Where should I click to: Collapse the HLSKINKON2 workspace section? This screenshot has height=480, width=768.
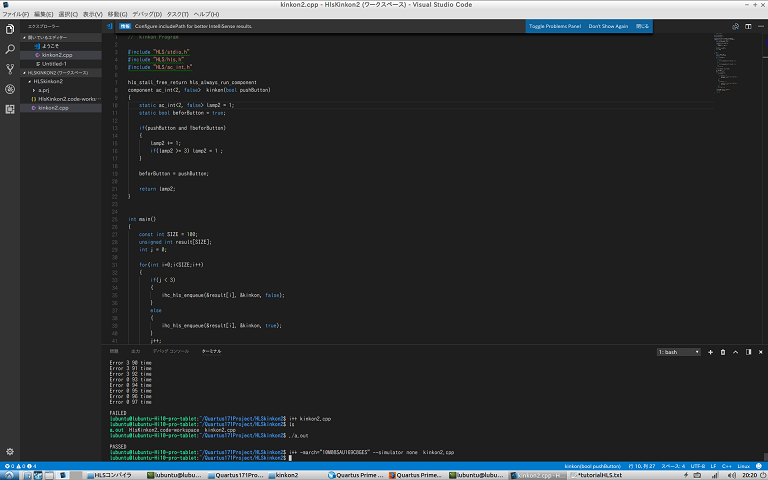61,72
